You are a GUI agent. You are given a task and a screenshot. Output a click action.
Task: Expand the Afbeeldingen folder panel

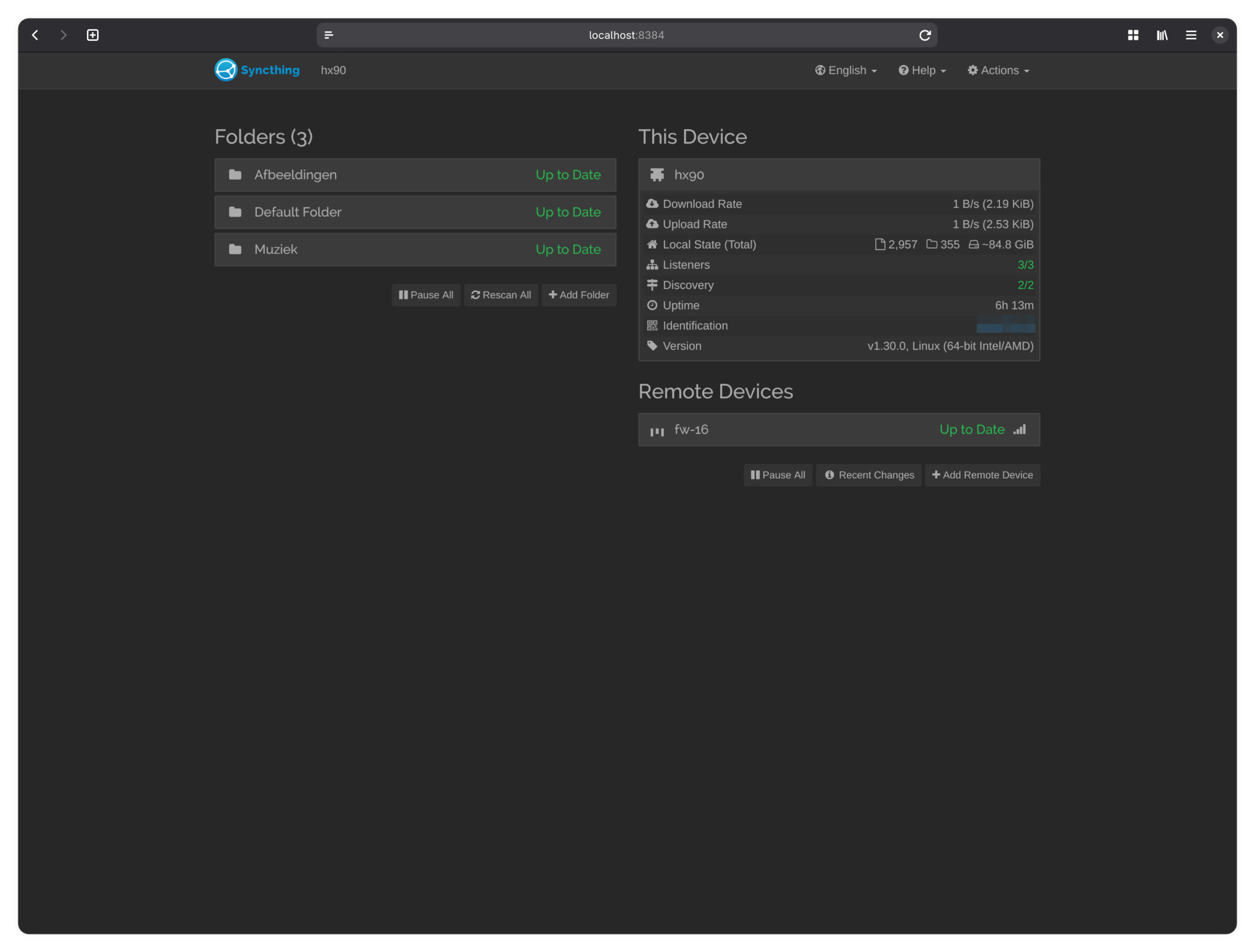coord(415,175)
